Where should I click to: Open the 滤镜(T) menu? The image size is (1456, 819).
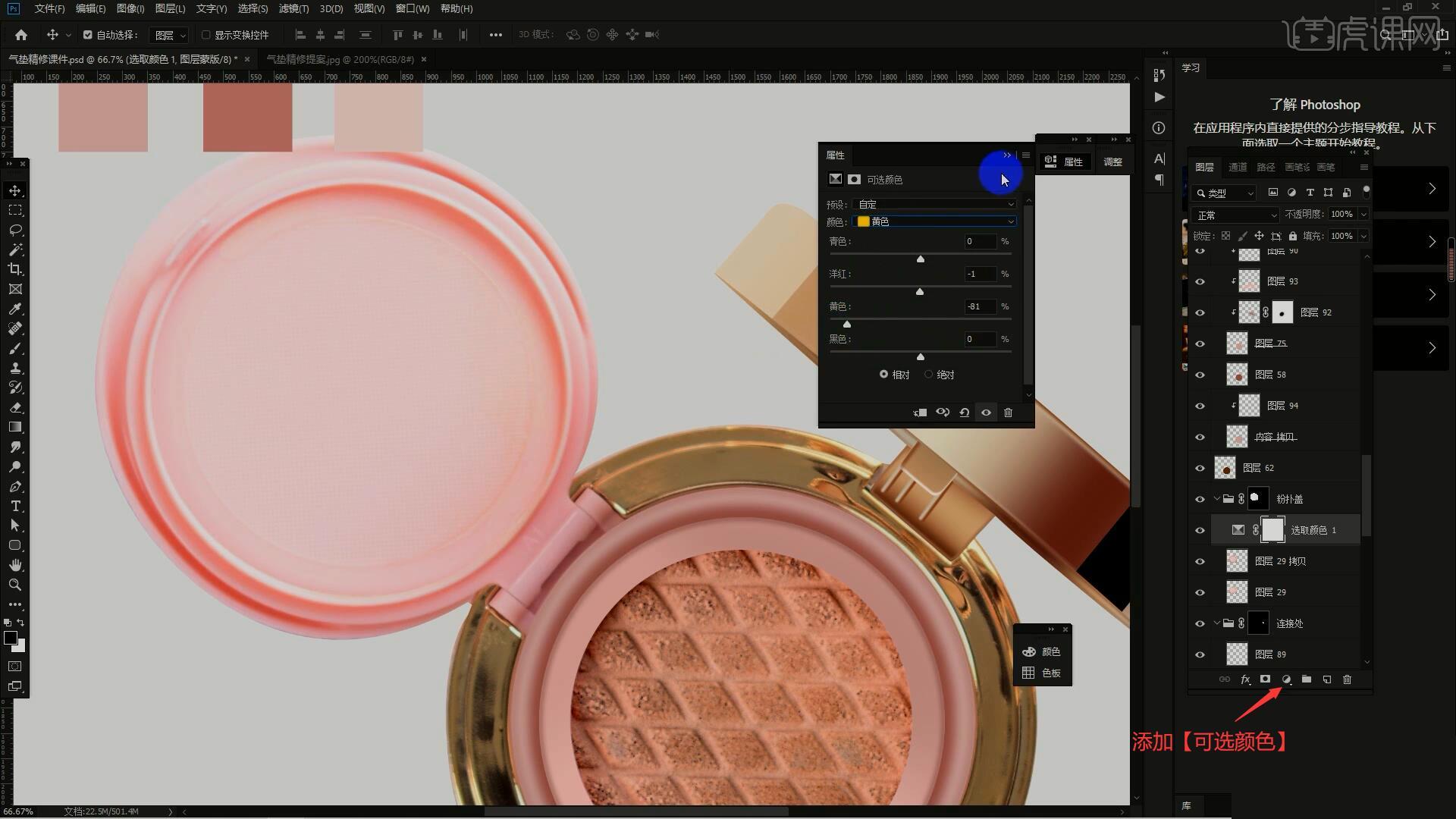(293, 8)
